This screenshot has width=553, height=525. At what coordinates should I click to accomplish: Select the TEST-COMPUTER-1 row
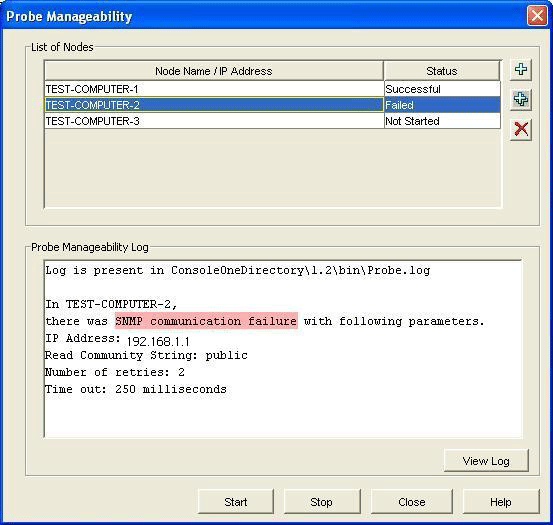272,89
